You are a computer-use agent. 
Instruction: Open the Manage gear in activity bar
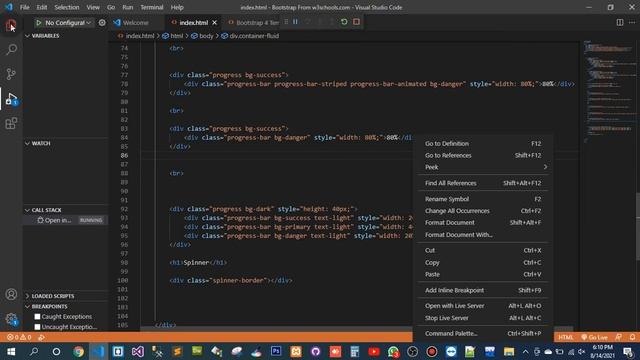11,319
